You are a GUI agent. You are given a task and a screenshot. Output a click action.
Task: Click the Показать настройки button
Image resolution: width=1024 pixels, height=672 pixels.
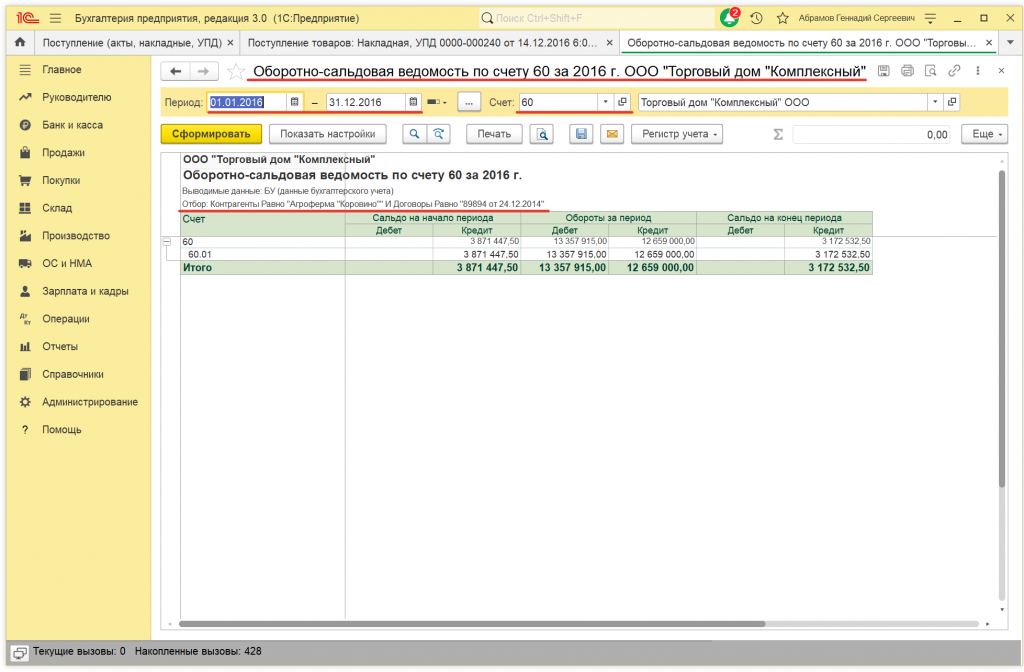pos(328,134)
